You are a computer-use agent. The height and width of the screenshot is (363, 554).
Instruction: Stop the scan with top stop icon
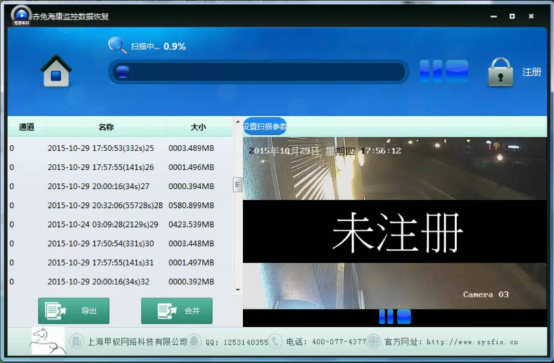click(457, 71)
